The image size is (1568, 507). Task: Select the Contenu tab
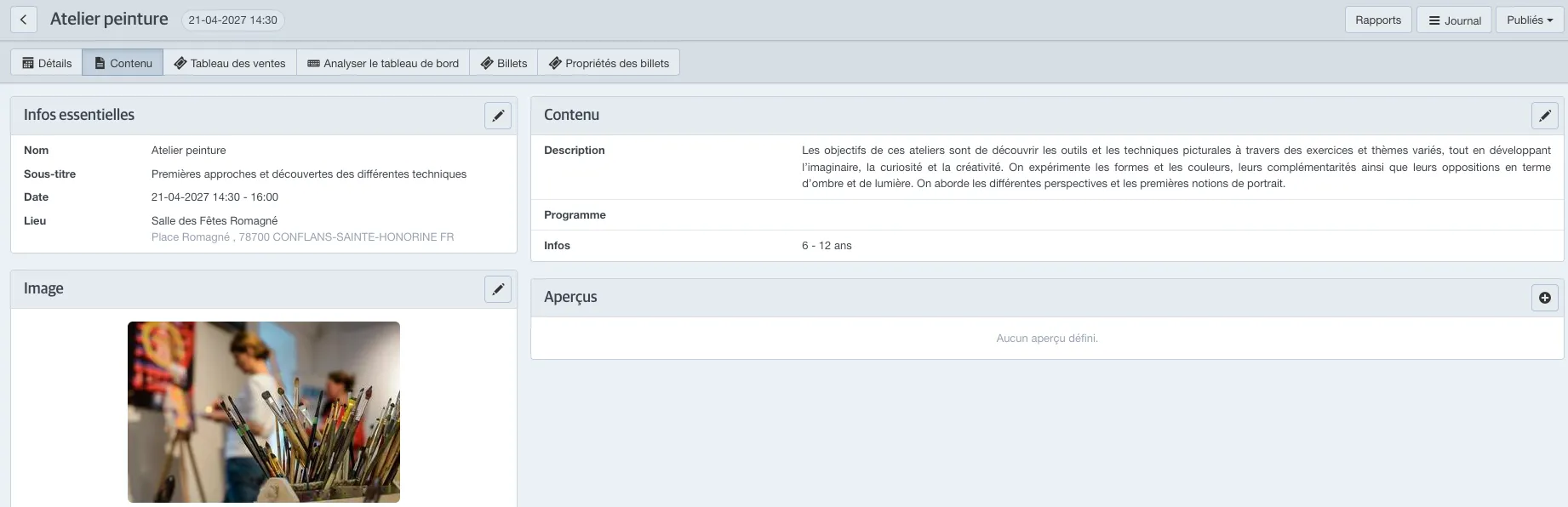[x=123, y=63]
